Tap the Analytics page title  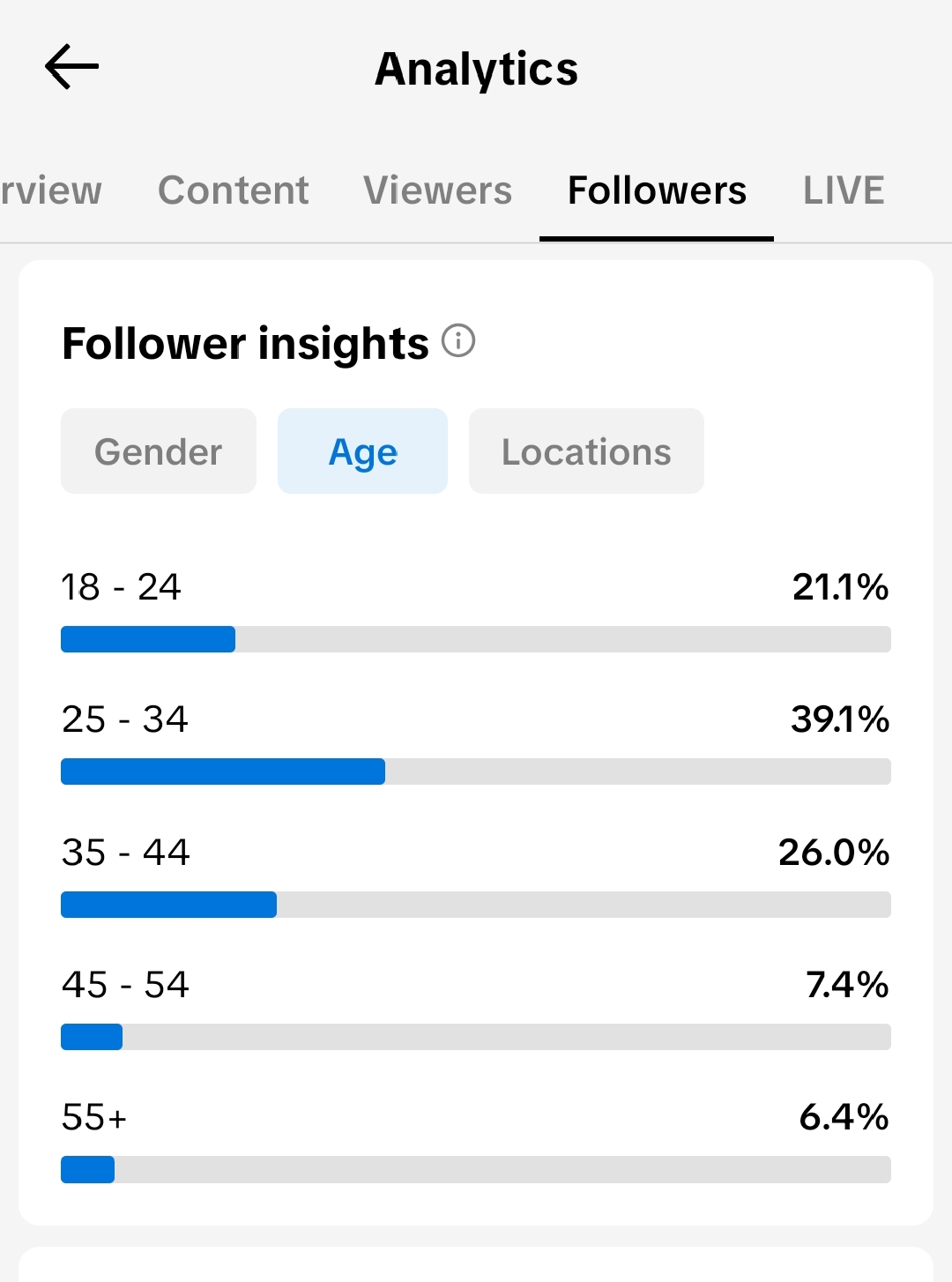[x=476, y=69]
